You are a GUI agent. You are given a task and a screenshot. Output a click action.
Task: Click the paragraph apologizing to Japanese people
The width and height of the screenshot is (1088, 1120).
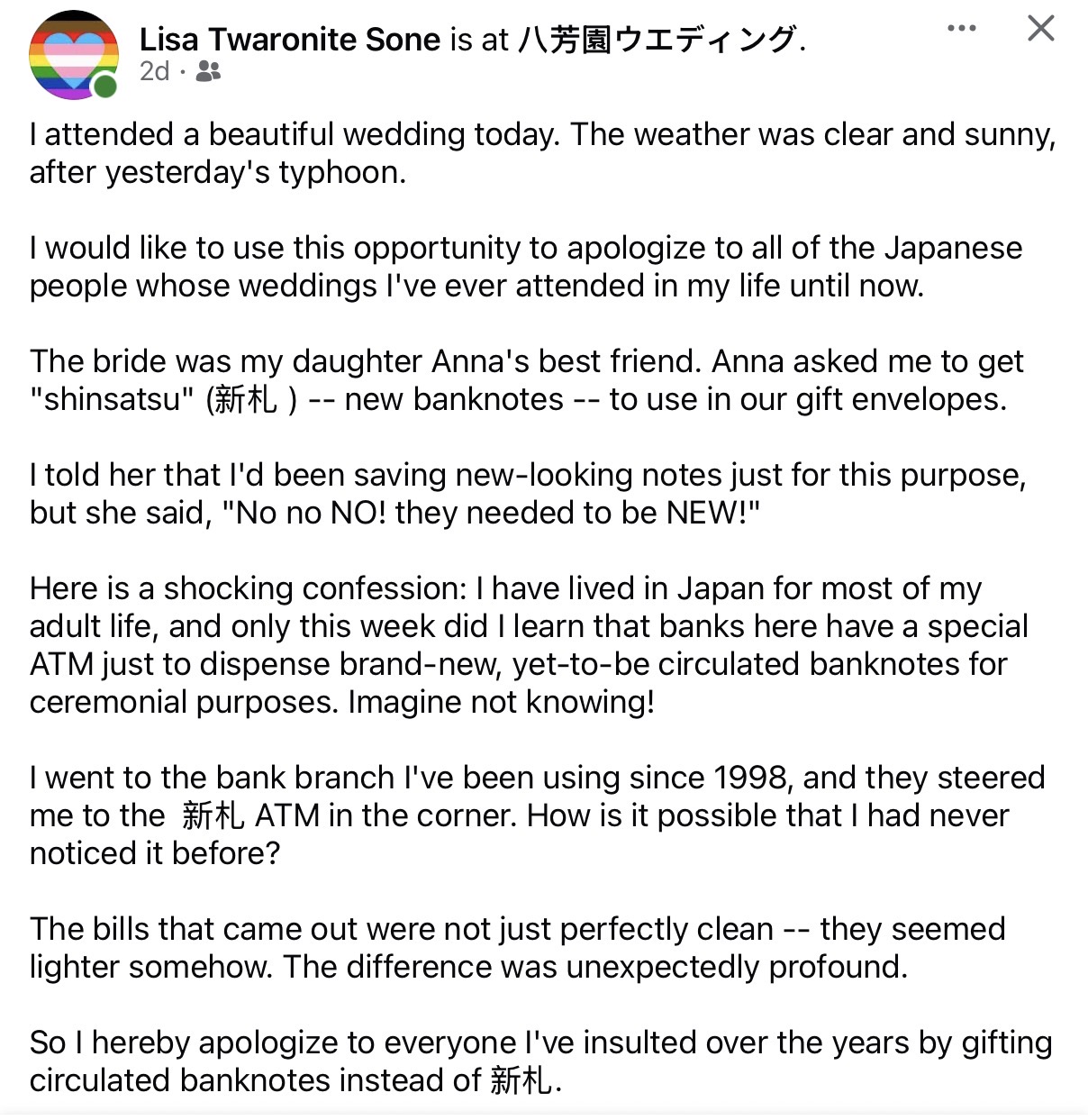click(x=526, y=267)
